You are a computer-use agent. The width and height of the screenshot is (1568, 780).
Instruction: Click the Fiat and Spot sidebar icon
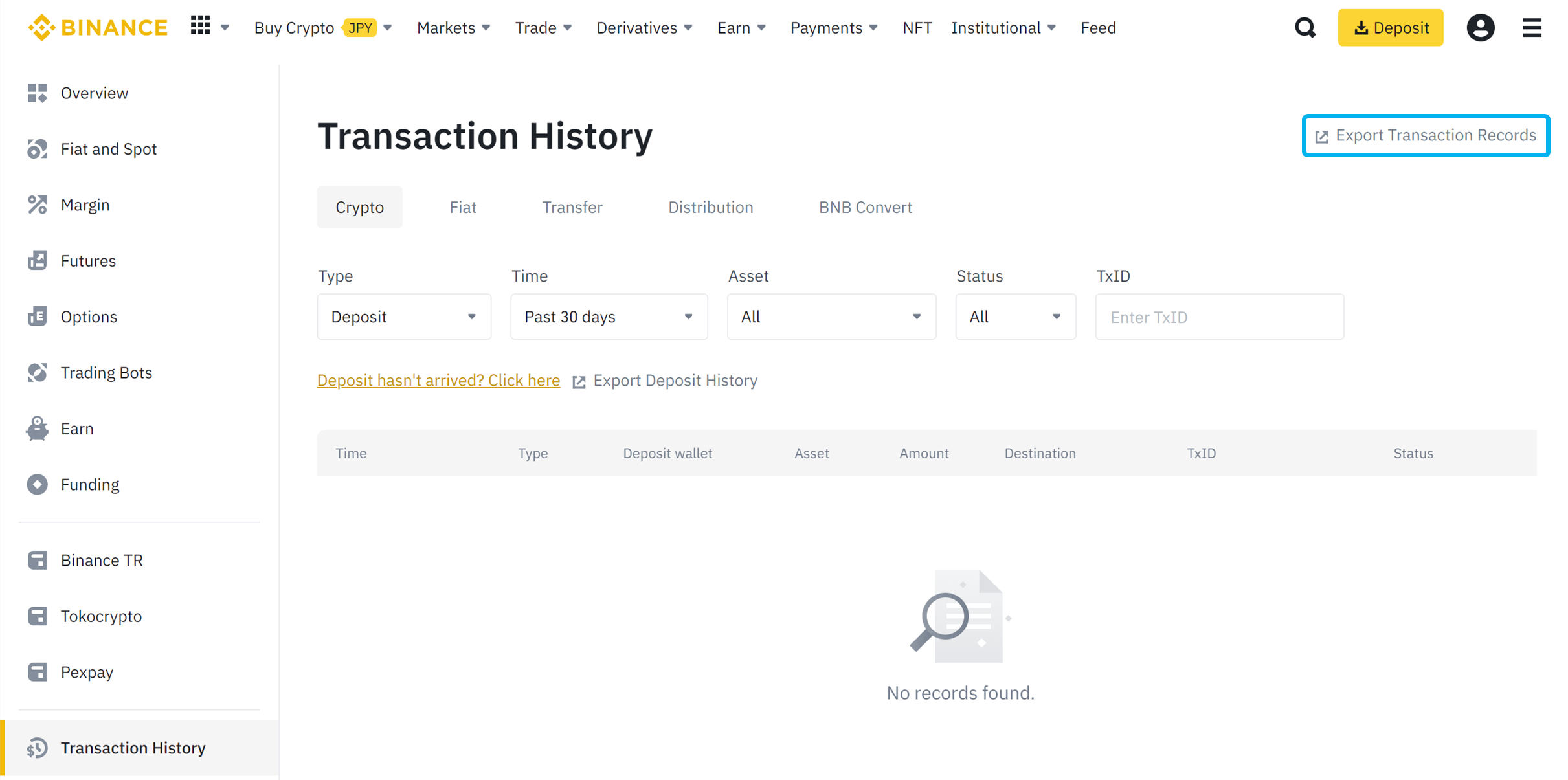coord(38,149)
